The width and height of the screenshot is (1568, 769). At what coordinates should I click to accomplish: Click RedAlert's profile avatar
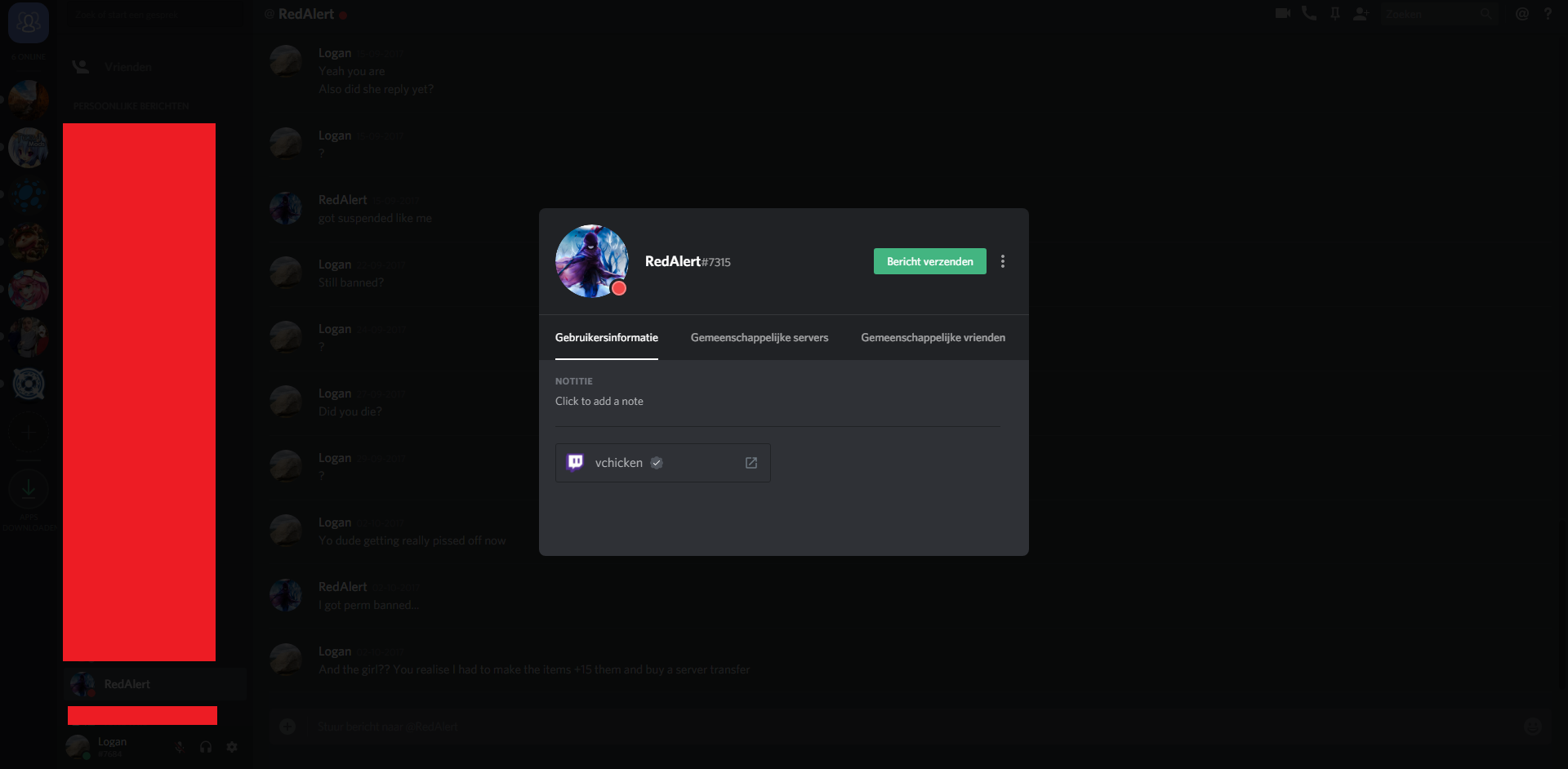pos(591,261)
